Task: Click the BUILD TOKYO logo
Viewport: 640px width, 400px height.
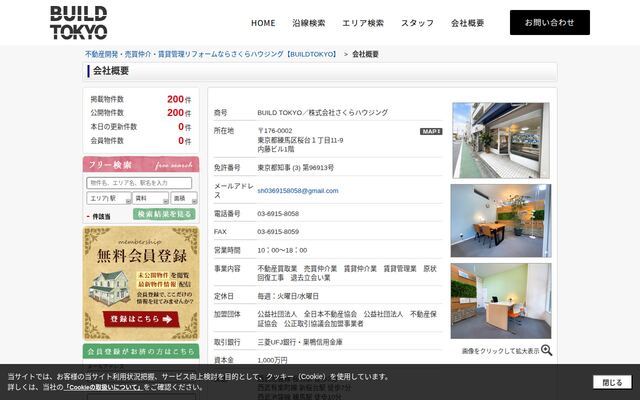Action: pos(79,22)
